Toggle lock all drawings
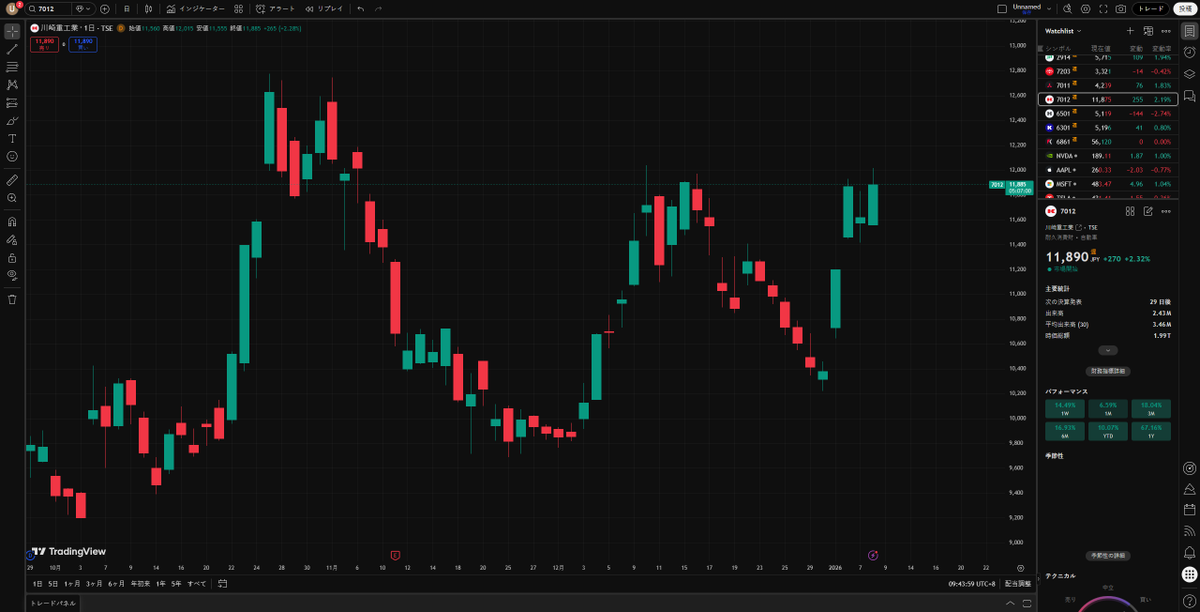The image size is (1200, 612). (12, 258)
